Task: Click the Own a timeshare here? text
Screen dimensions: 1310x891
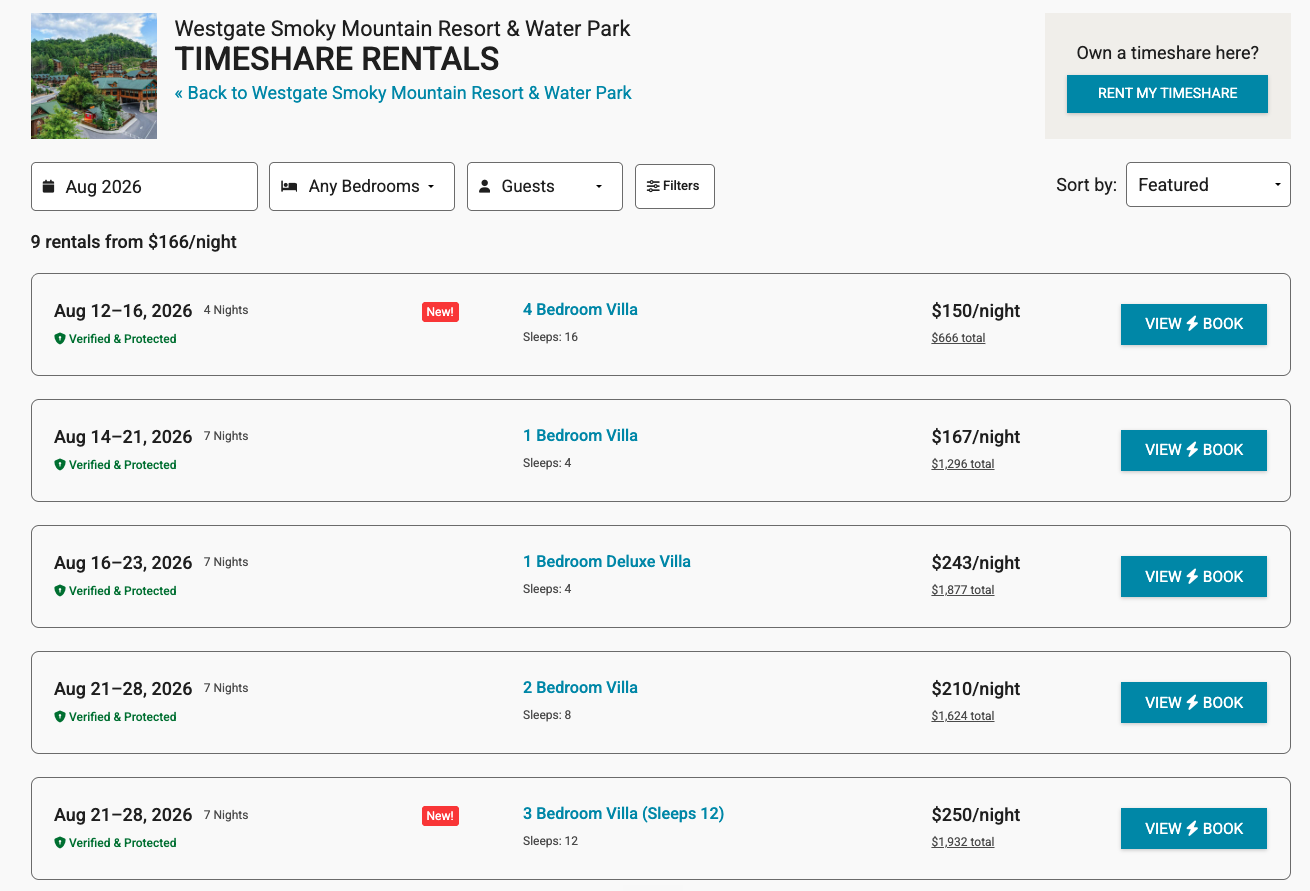Action: pos(1167,53)
